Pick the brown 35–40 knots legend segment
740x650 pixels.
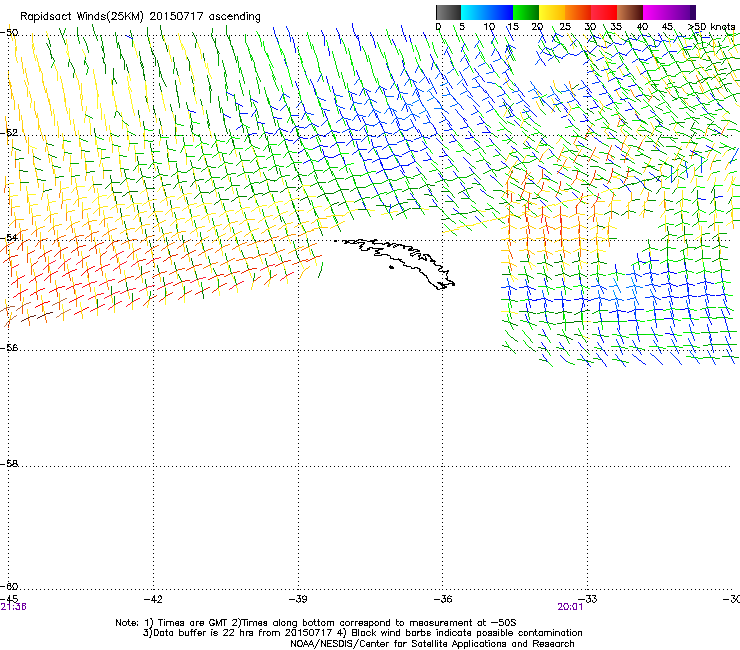pos(630,12)
